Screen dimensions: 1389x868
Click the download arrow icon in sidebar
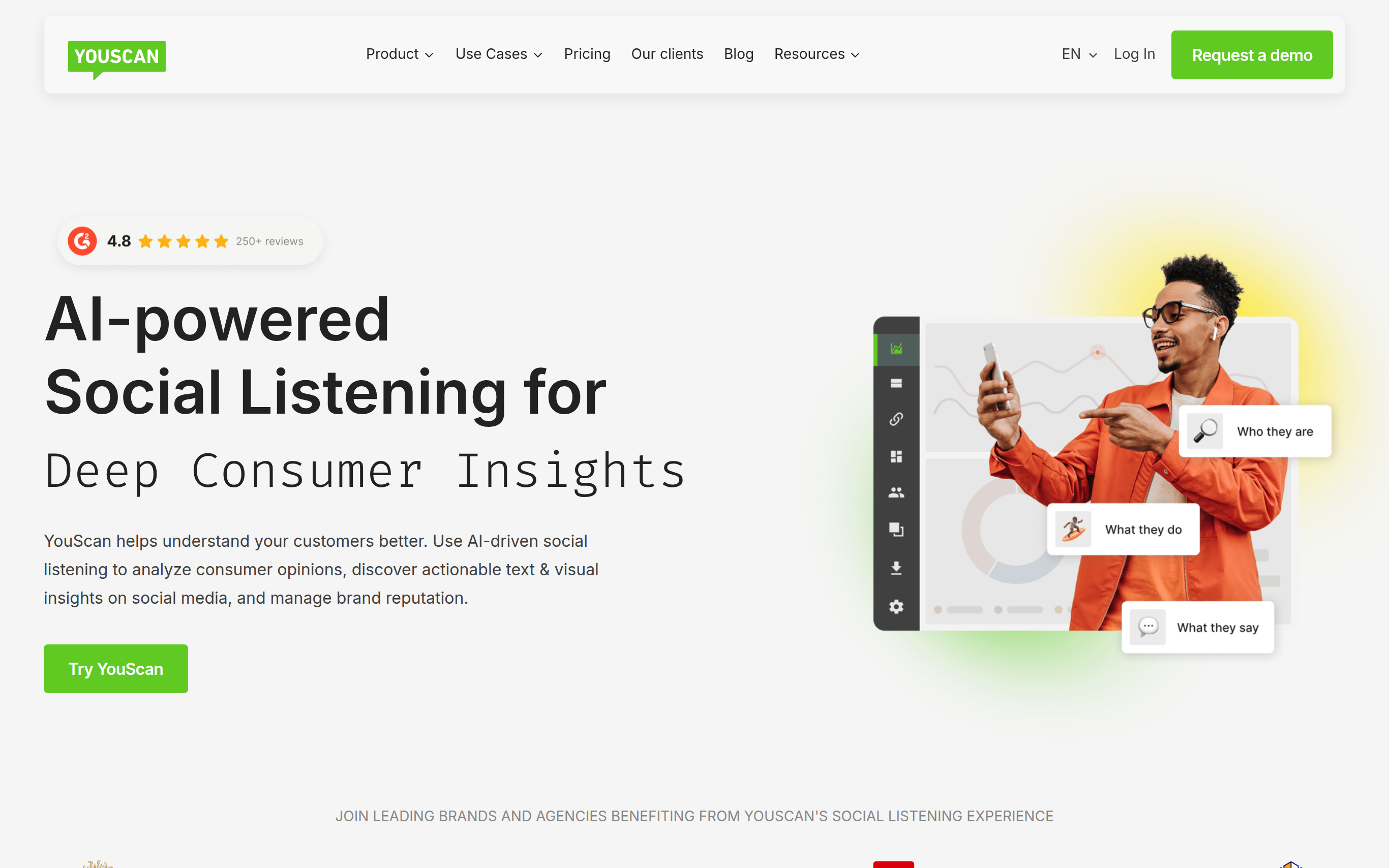click(896, 568)
